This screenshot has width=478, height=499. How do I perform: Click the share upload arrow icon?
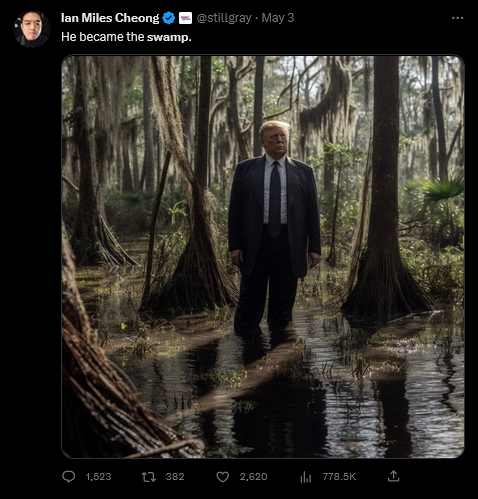tap(393, 476)
